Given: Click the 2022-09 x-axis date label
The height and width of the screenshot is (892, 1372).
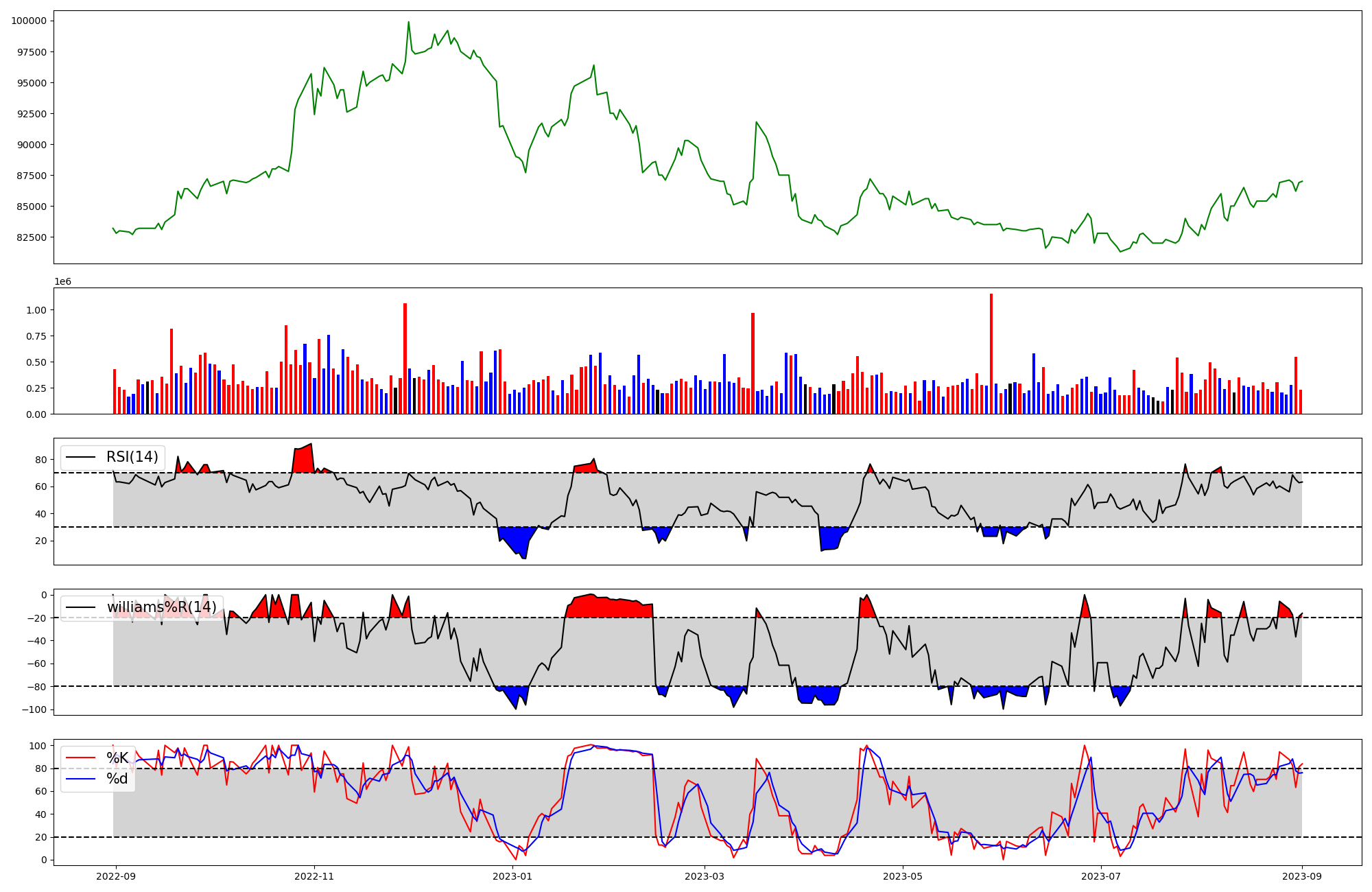Looking at the screenshot, I should pyautogui.click(x=116, y=876).
